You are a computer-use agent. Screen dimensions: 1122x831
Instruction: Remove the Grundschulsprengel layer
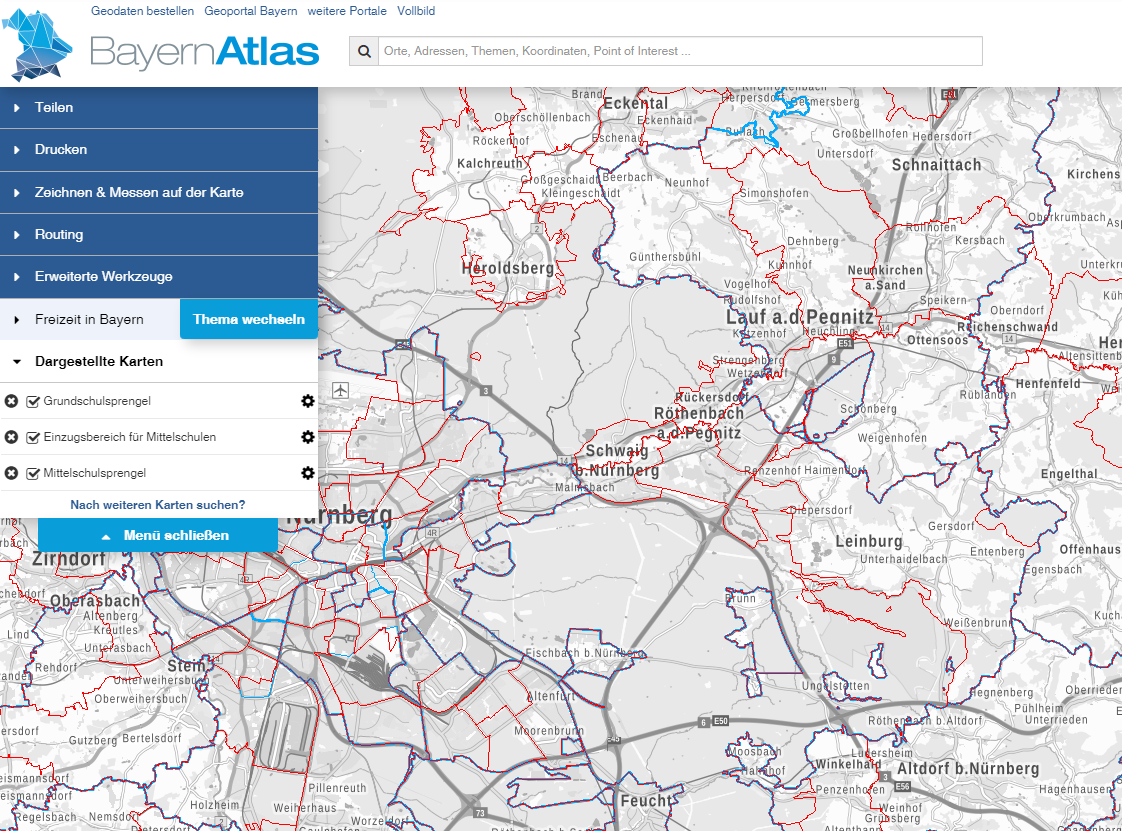[x=11, y=401]
